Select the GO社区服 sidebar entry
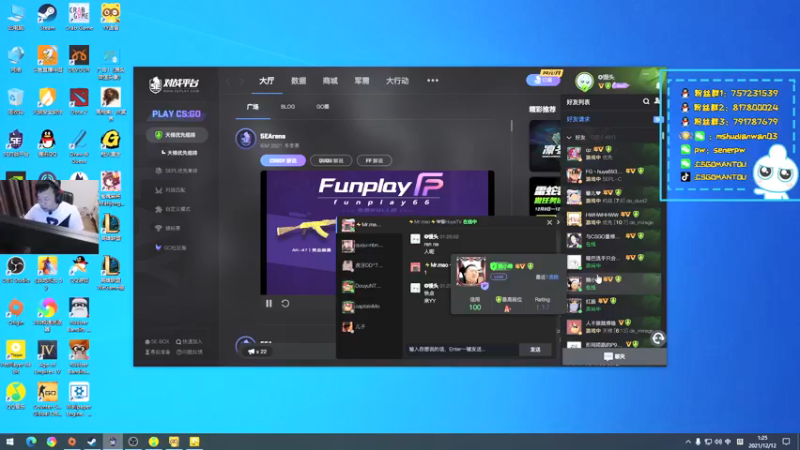Viewport: 800px width, 450px height. pyautogui.click(x=171, y=247)
